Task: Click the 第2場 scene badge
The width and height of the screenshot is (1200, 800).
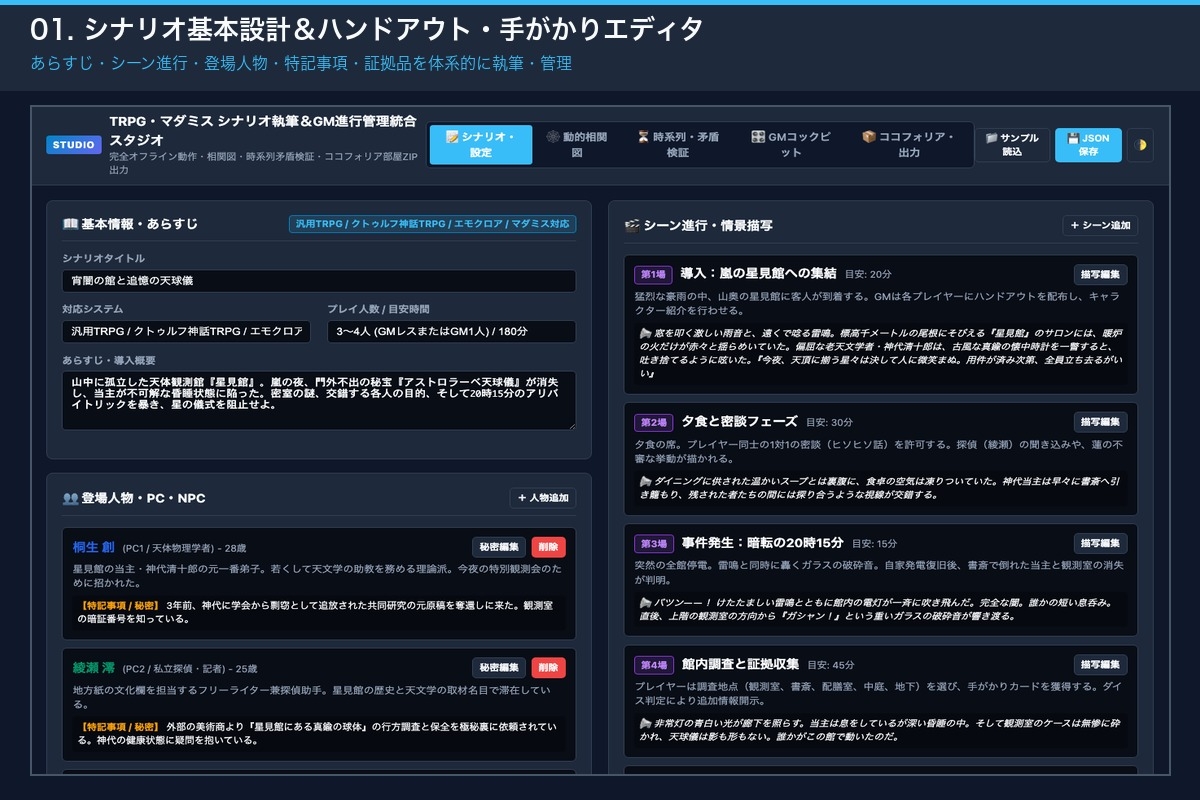Action: [653, 422]
